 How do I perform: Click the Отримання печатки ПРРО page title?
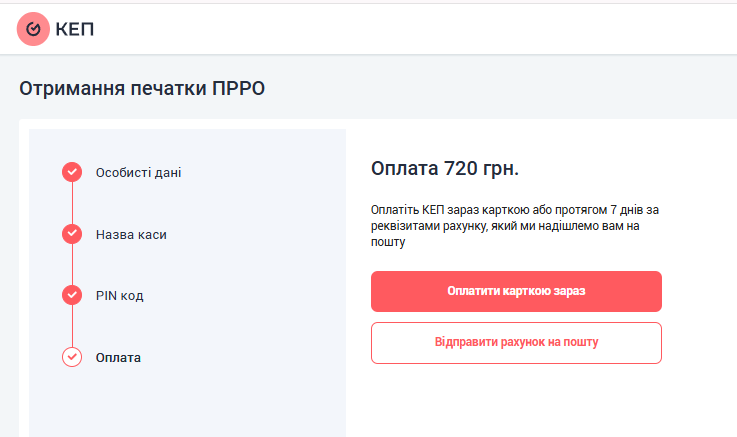tap(142, 88)
